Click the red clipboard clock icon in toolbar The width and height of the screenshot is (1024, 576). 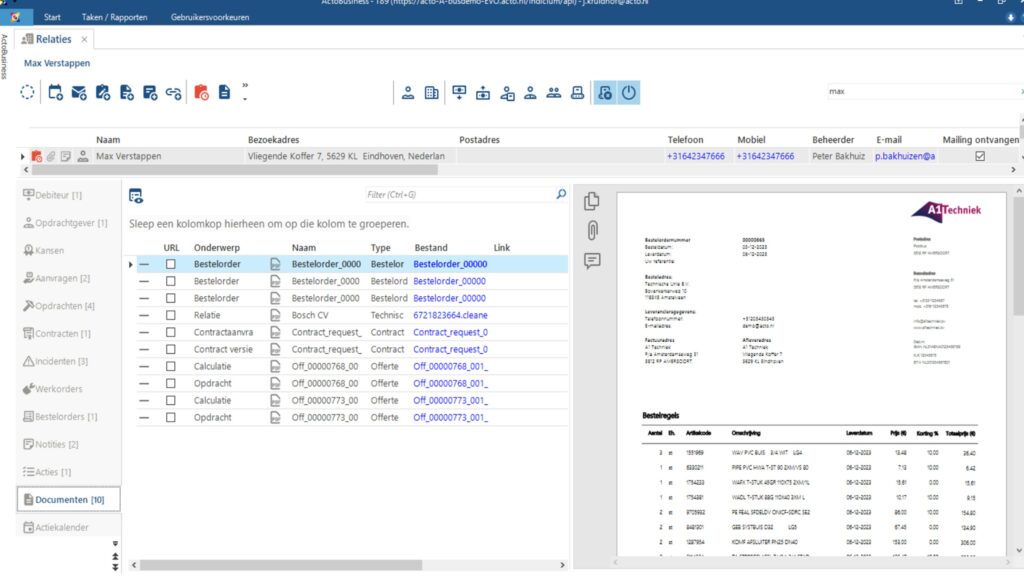(x=201, y=93)
